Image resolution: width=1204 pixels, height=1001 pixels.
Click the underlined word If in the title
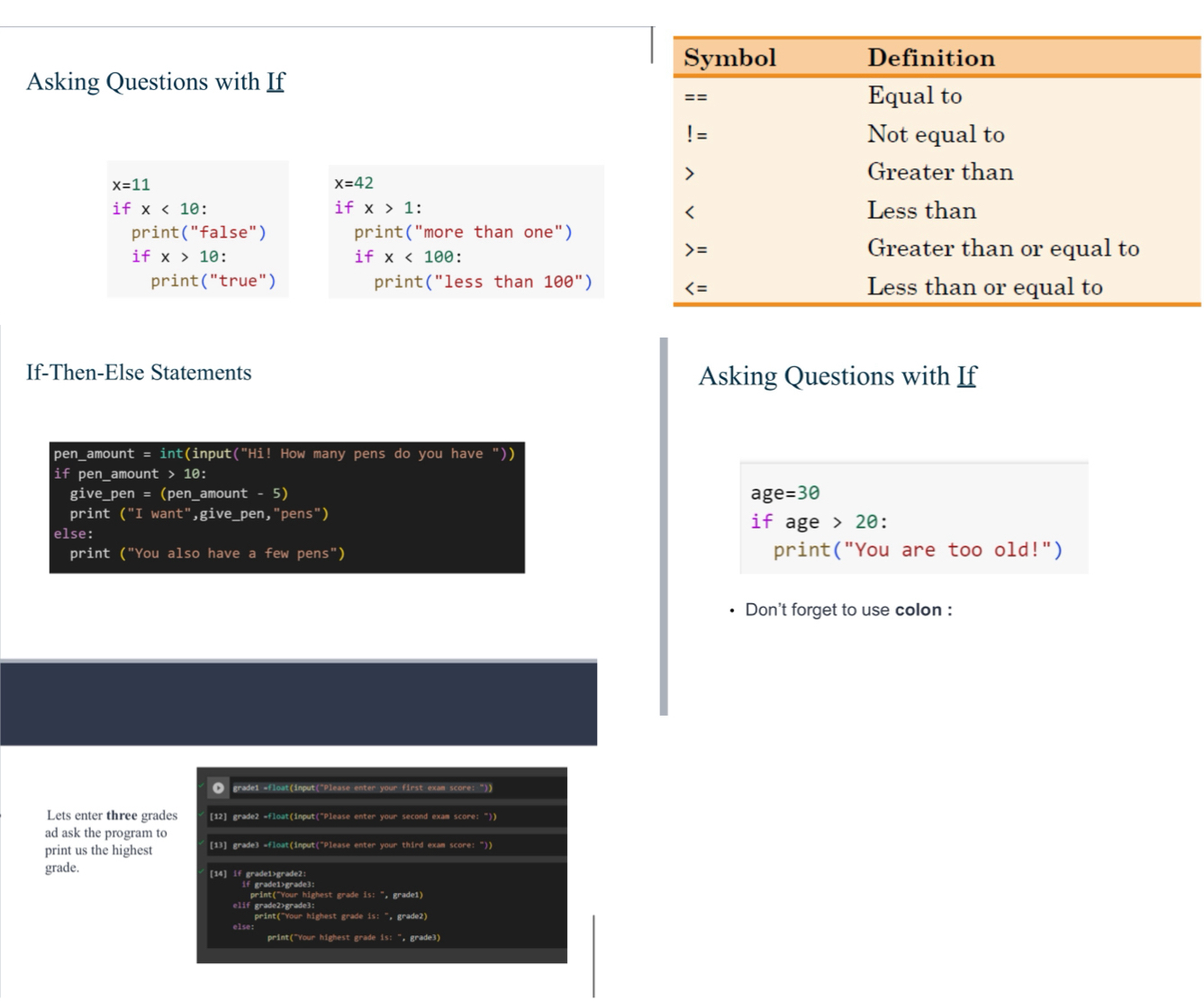point(276,81)
